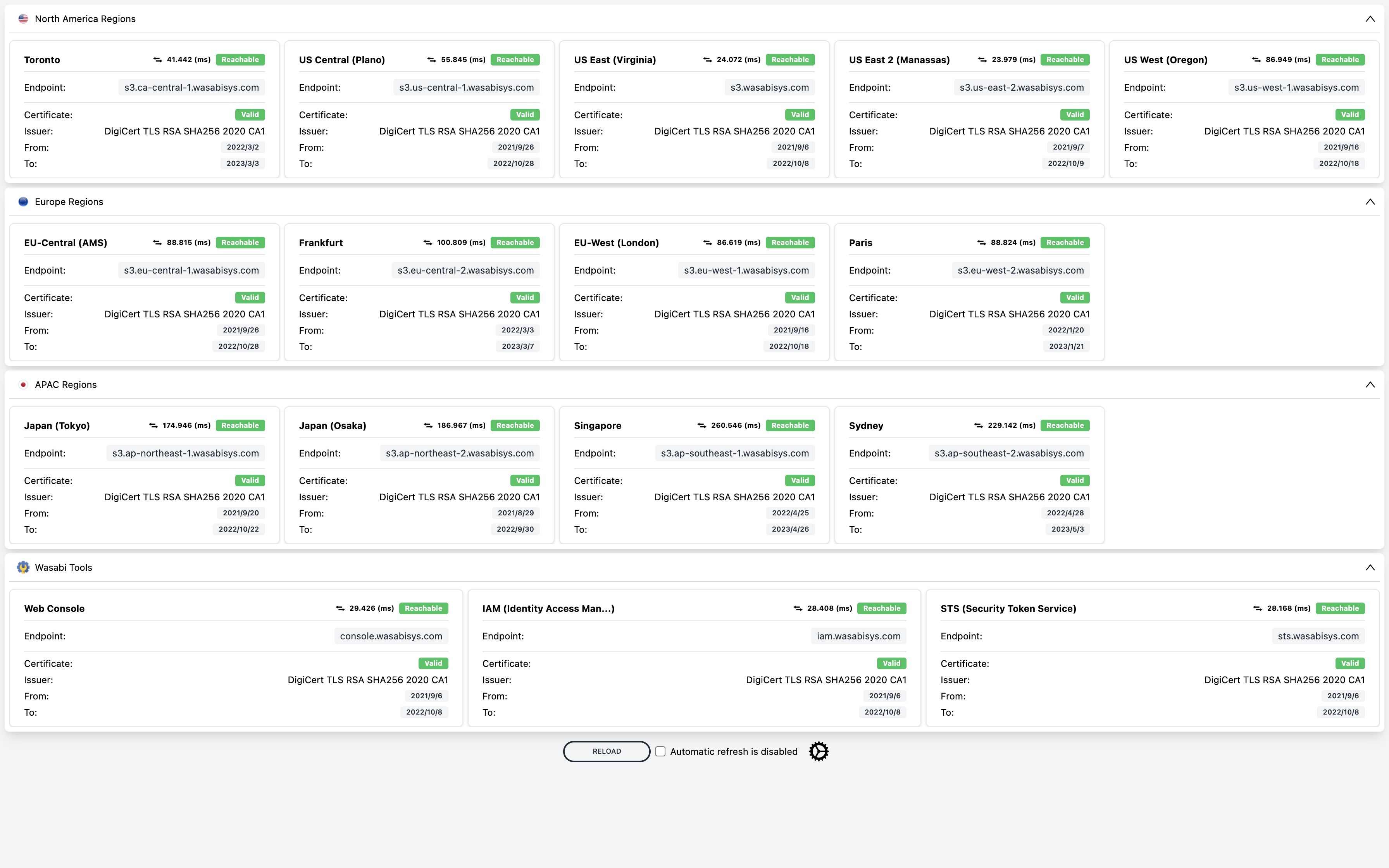Click the Japan Tokyo endpoint input field

[x=184, y=453]
